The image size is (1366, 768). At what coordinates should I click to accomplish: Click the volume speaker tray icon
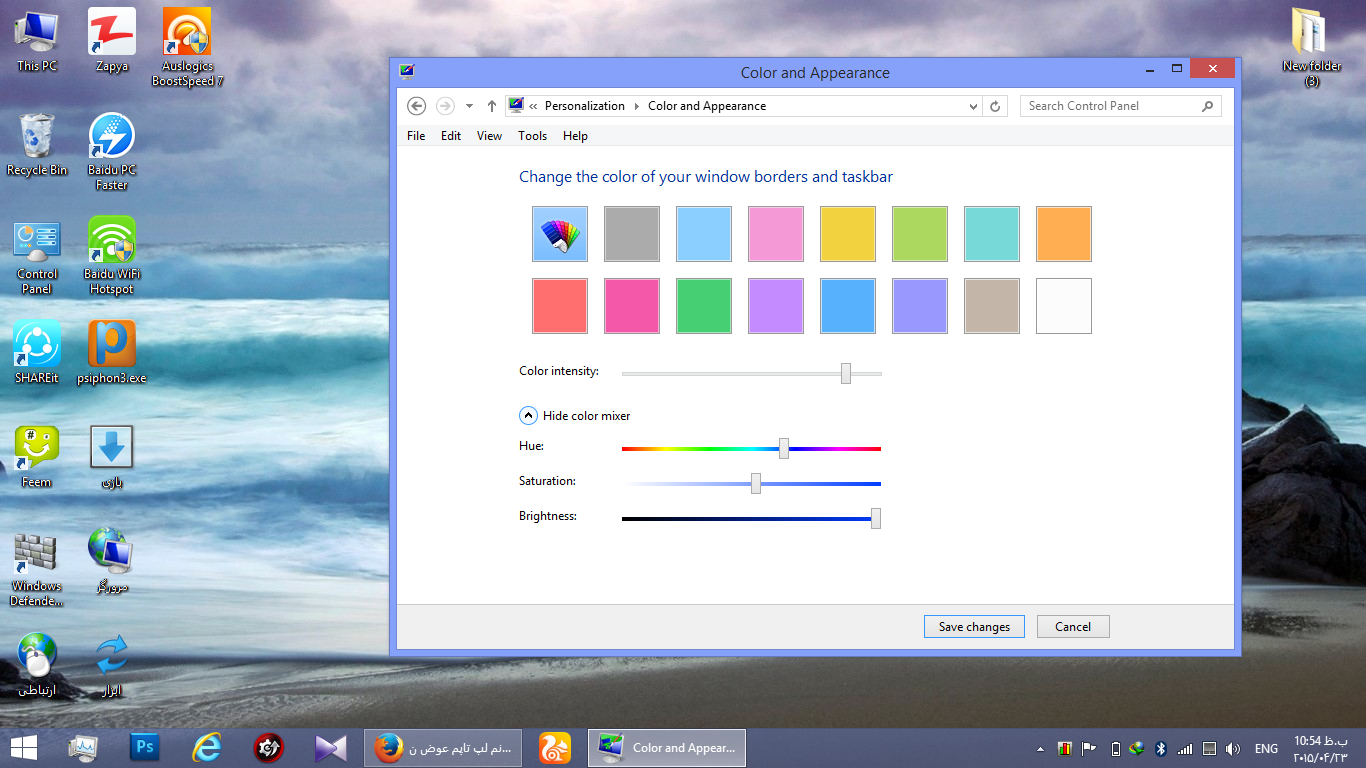1232,748
